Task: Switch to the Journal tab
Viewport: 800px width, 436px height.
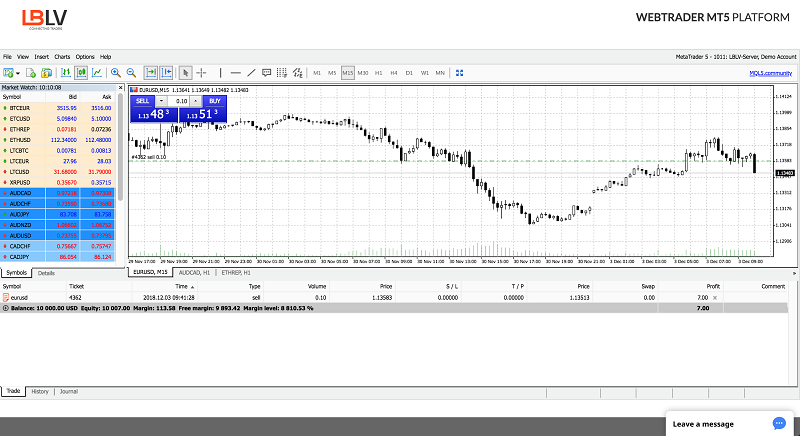Action: [x=69, y=392]
